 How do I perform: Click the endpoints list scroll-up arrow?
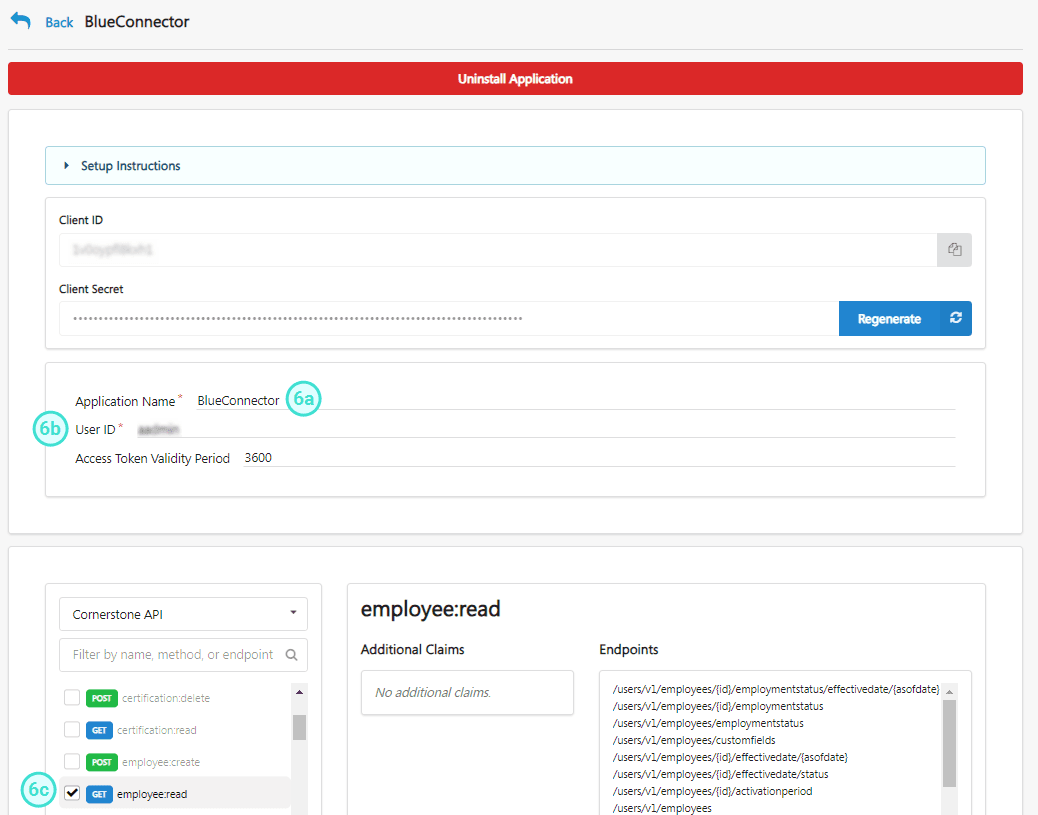pyautogui.click(x=949, y=692)
